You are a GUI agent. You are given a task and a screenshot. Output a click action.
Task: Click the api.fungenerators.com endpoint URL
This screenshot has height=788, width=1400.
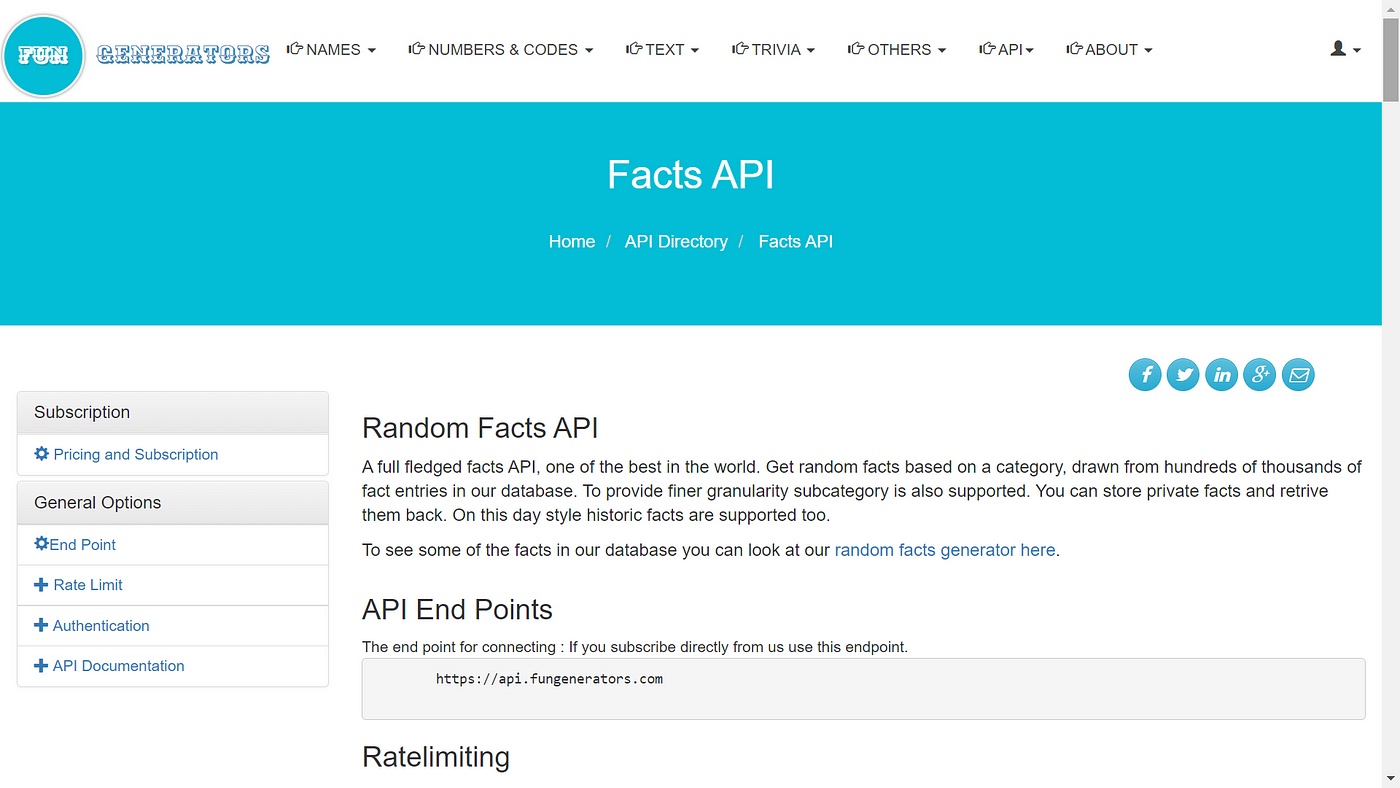point(549,679)
